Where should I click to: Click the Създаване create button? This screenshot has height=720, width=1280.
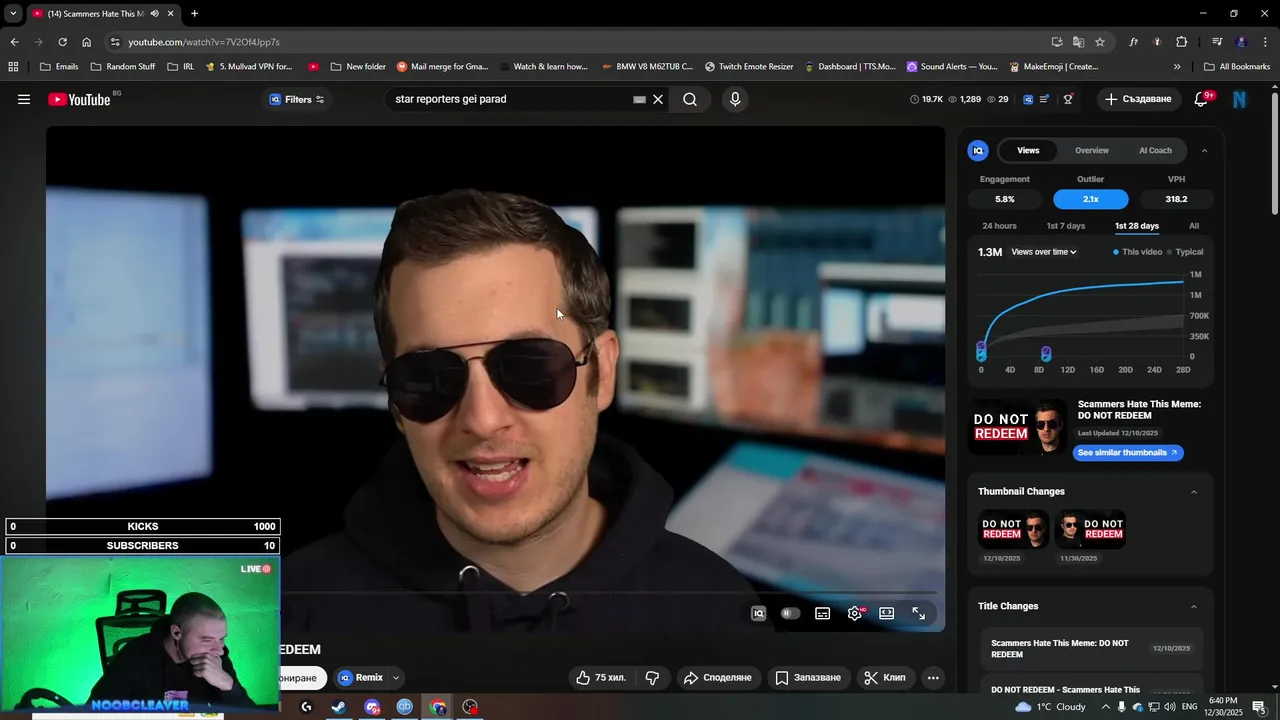point(1138,99)
